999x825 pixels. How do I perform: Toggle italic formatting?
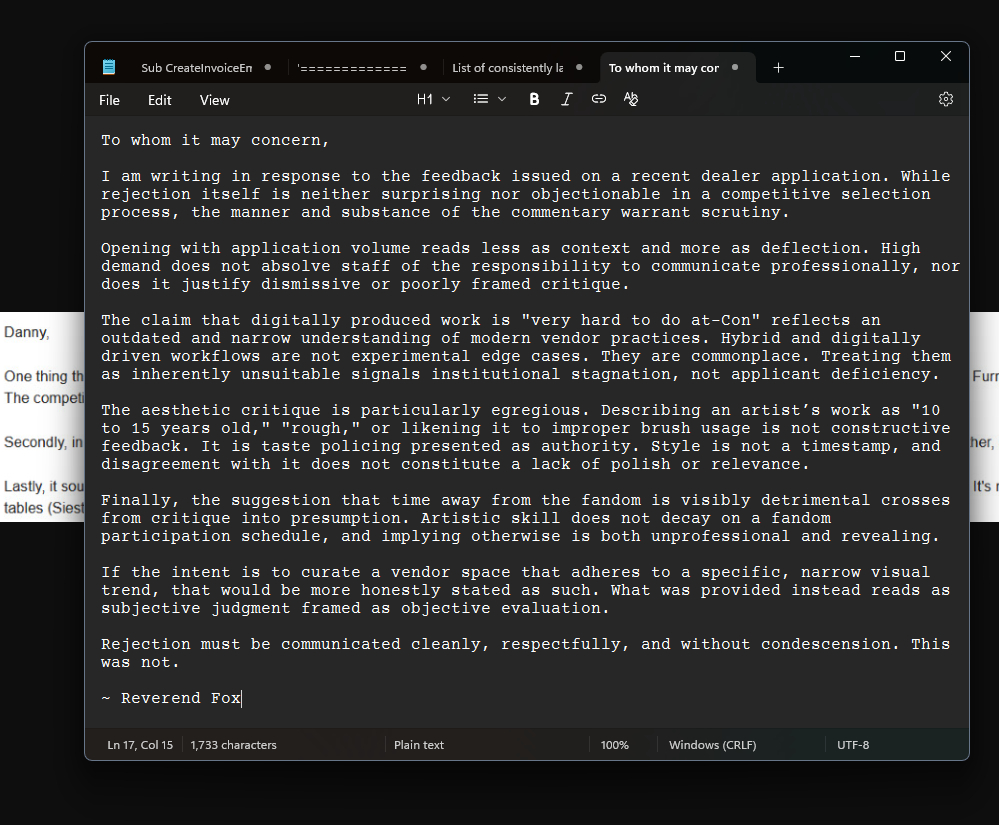[x=567, y=99]
